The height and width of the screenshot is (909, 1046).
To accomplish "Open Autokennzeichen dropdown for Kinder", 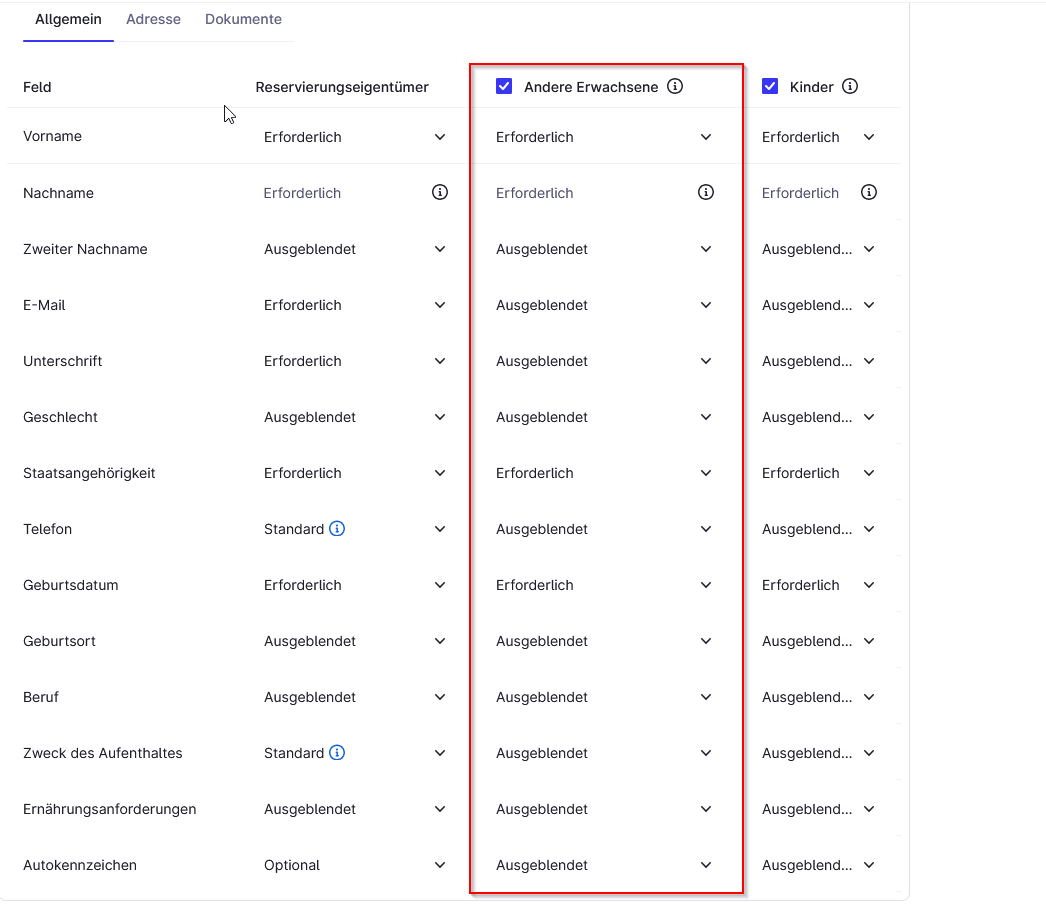I will (819, 866).
